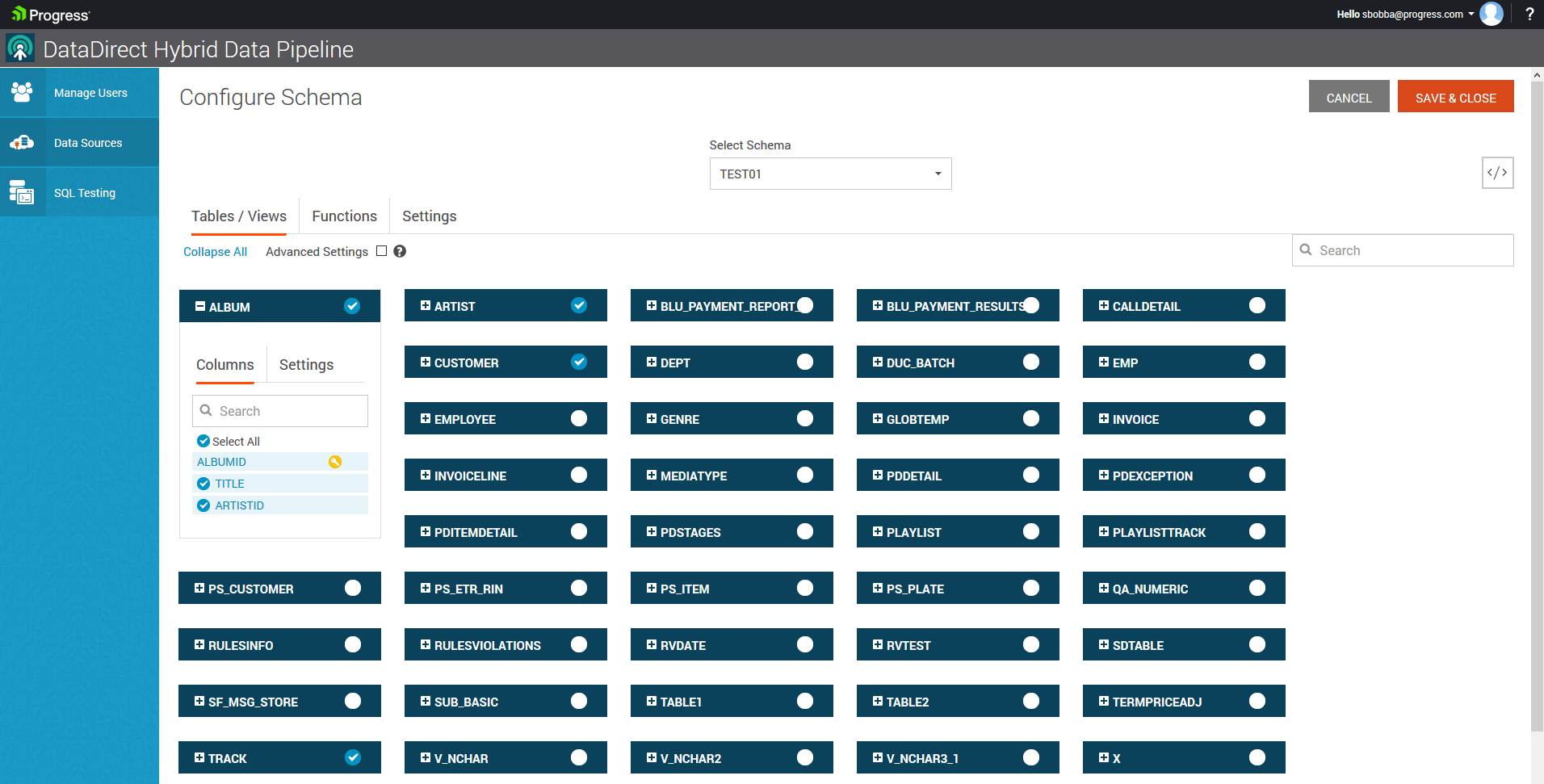Switch to the Functions tab
The image size is (1544, 784).
[345, 216]
